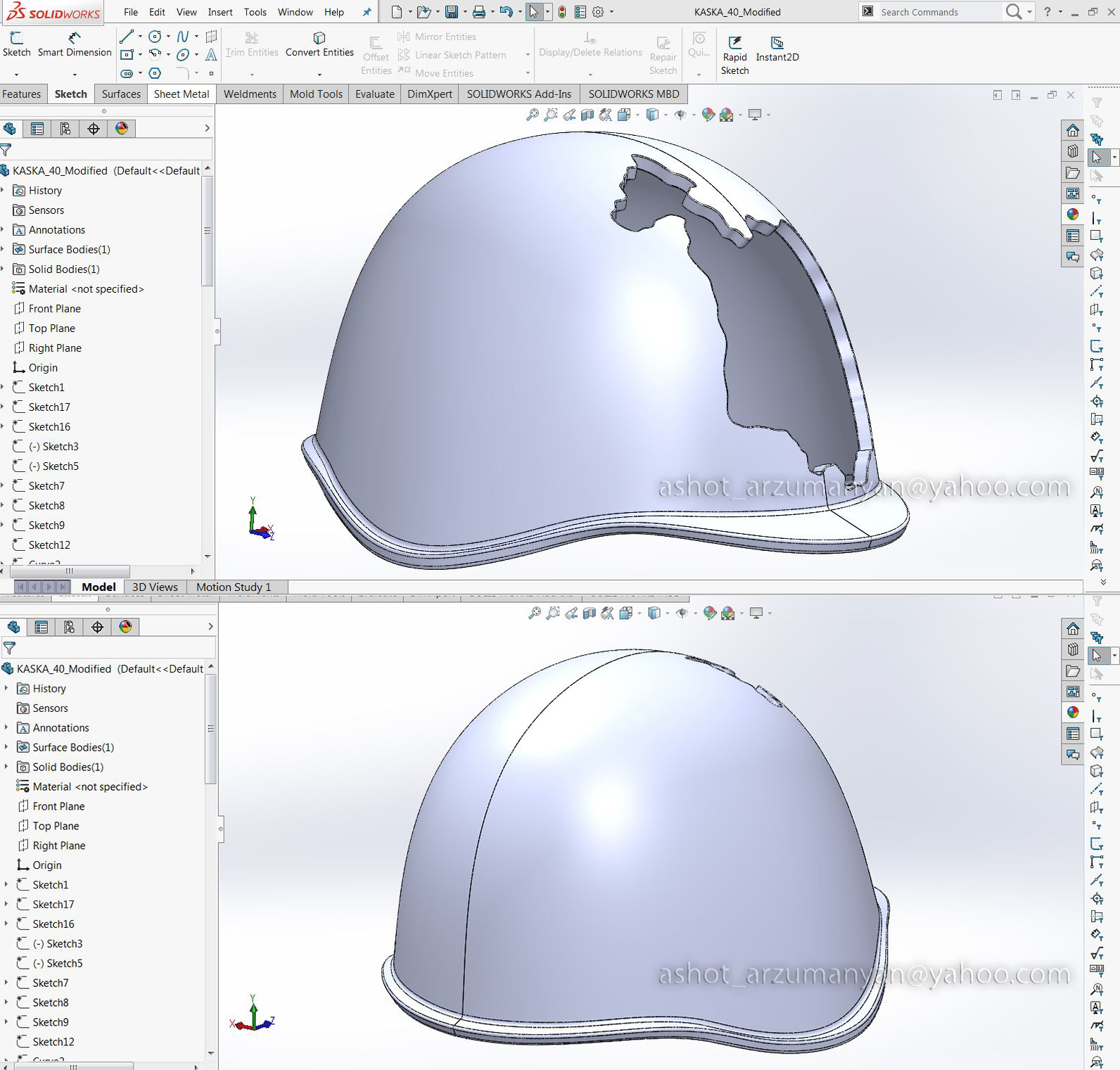Open ConfigurationManager tab in the upper panel
1120x1070 pixels.
click(65, 128)
